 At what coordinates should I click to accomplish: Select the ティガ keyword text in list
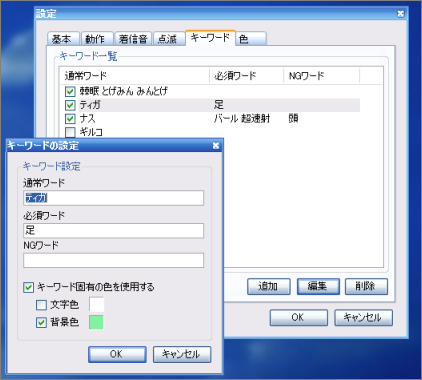(x=90, y=105)
